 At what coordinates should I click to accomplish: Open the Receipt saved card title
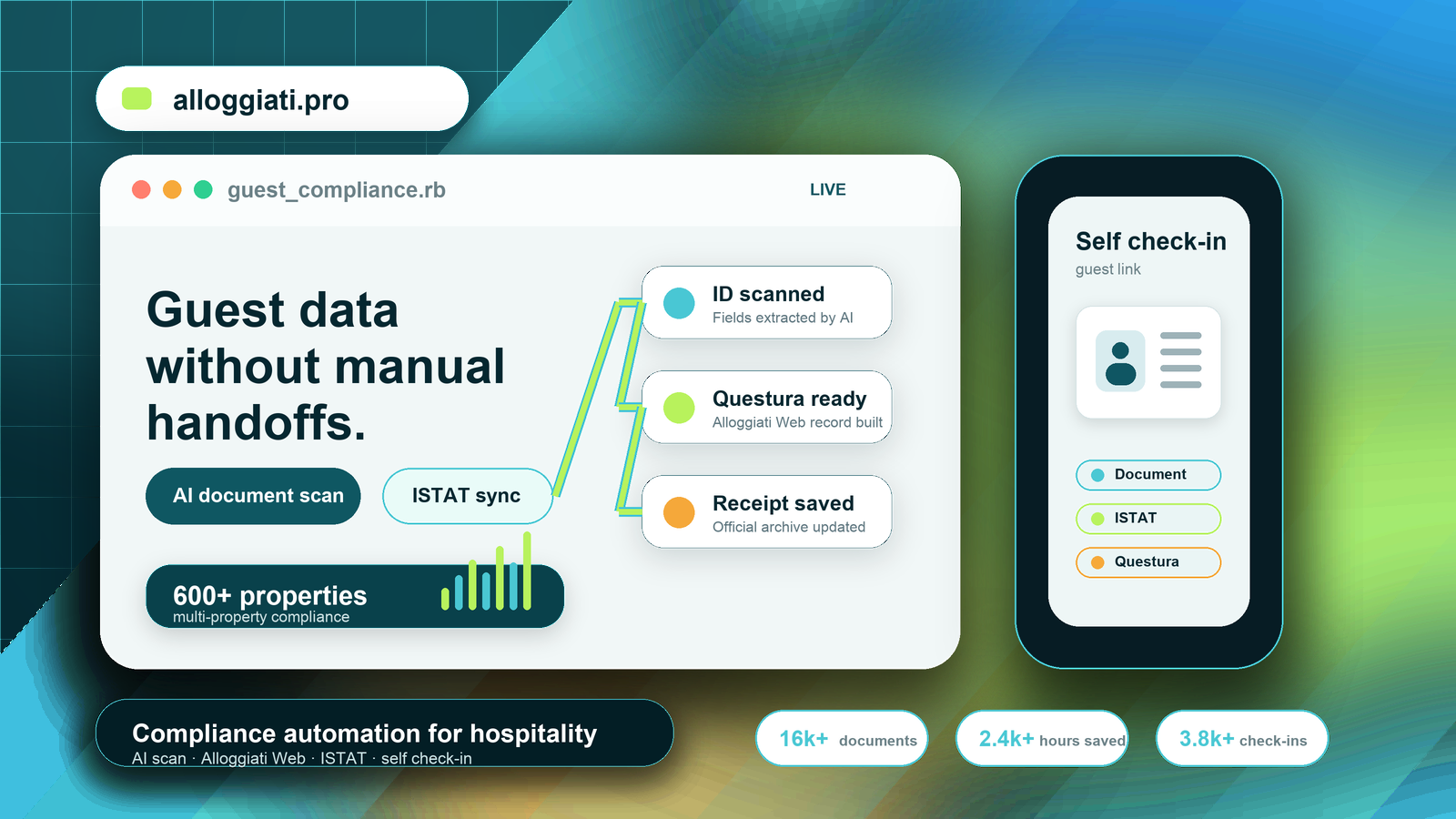pos(783,503)
